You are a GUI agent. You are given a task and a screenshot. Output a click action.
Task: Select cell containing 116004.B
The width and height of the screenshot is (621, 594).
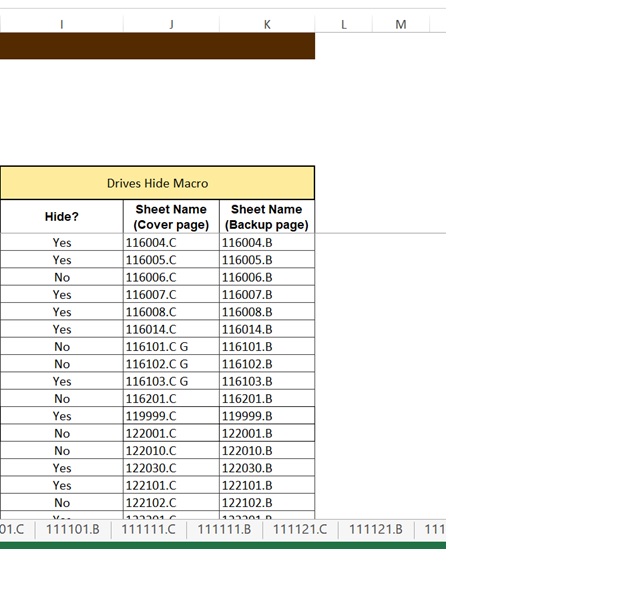click(267, 242)
